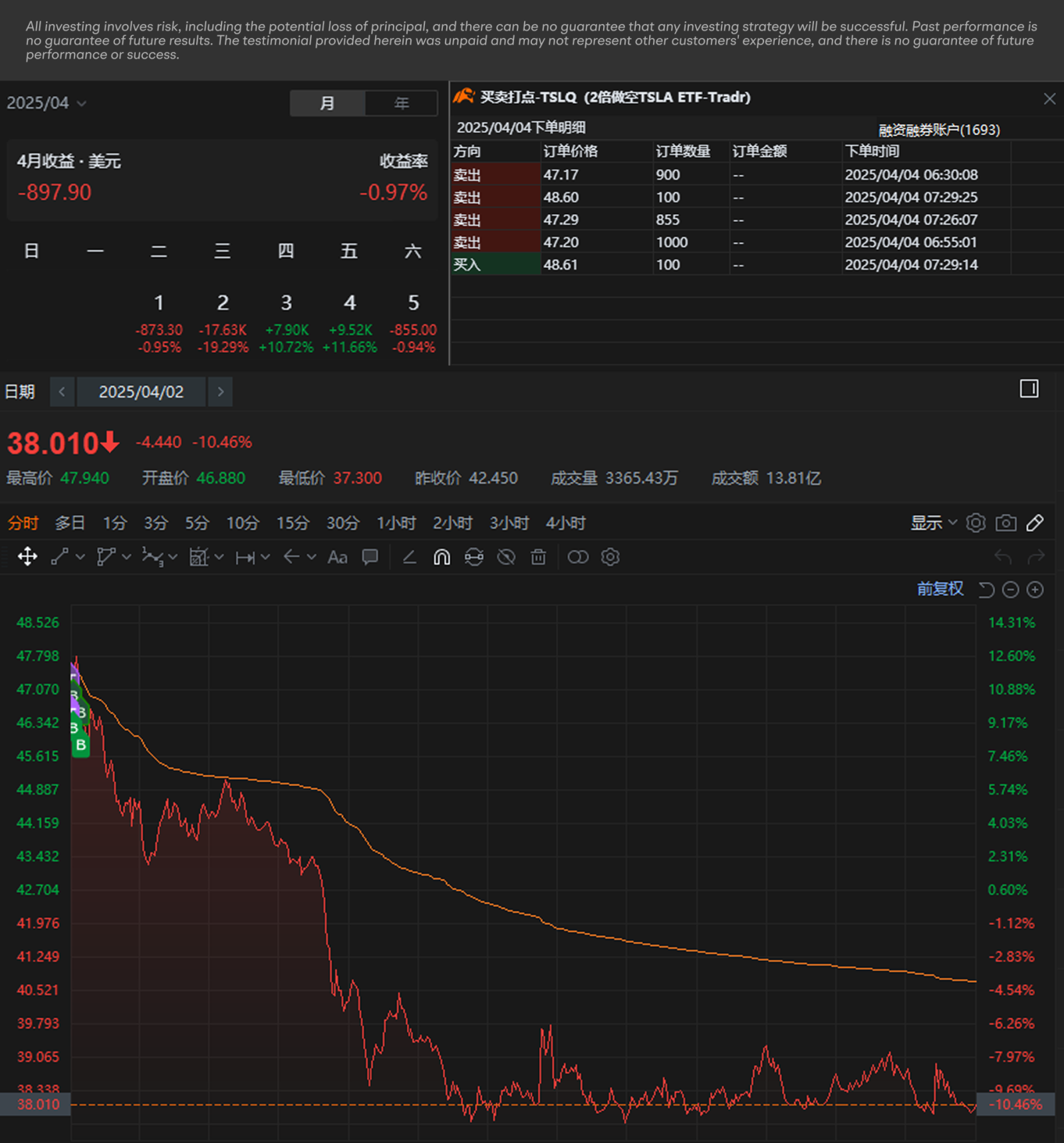The width and height of the screenshot is (1064, 1143).
Task: Delete drawings with the trash icon
Action: [x=539, y=557]
